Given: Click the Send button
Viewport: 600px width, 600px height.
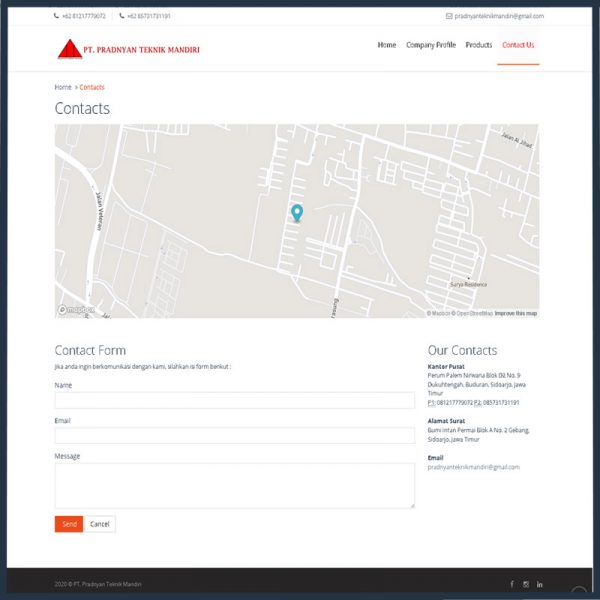Looking at the screenshot, I should coord(69,524).
